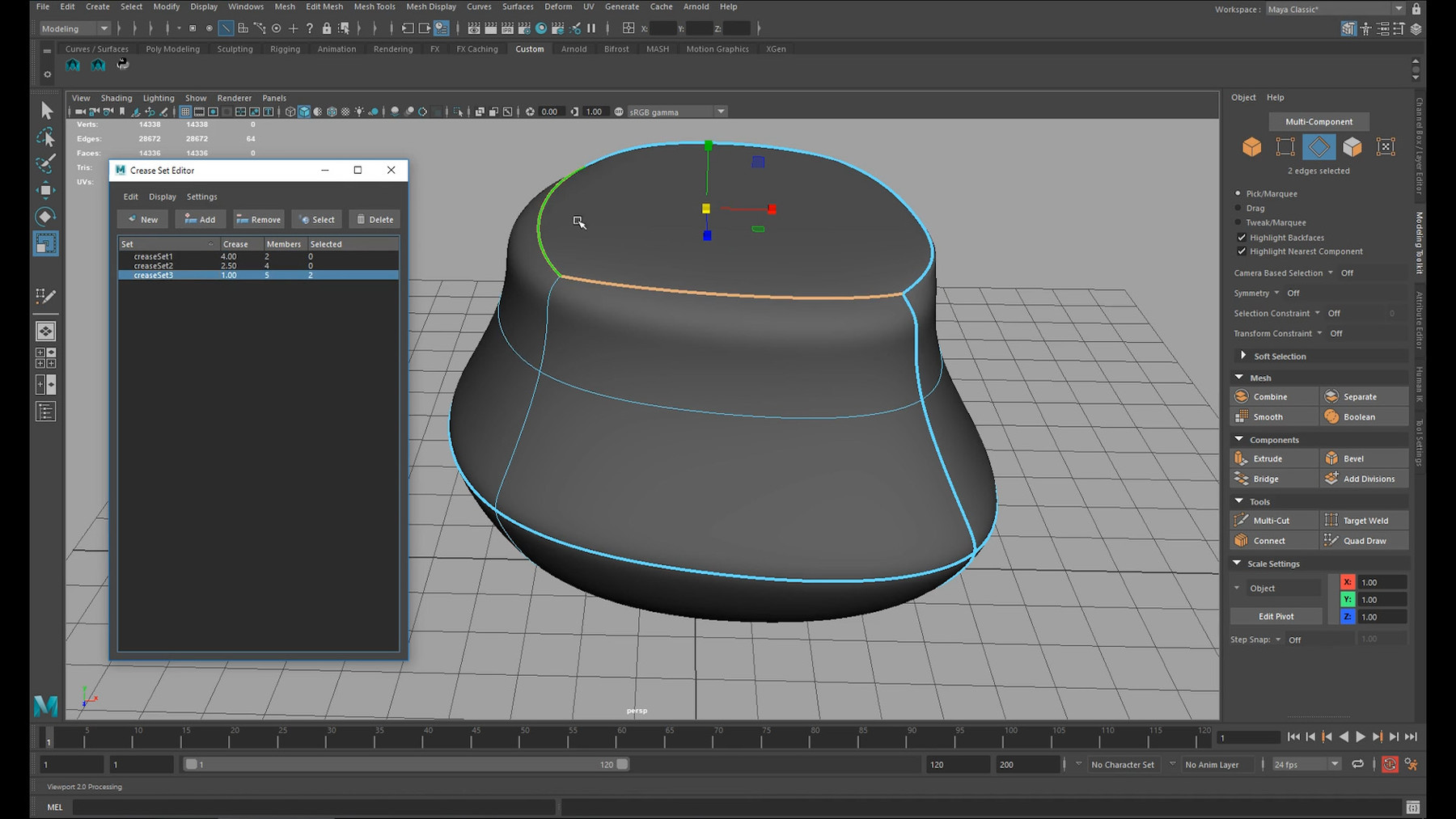Image resolution: width=1456 pixels, height=819 pixels.
Task: Click the red X axis scale handle
Action: (772, 209)
